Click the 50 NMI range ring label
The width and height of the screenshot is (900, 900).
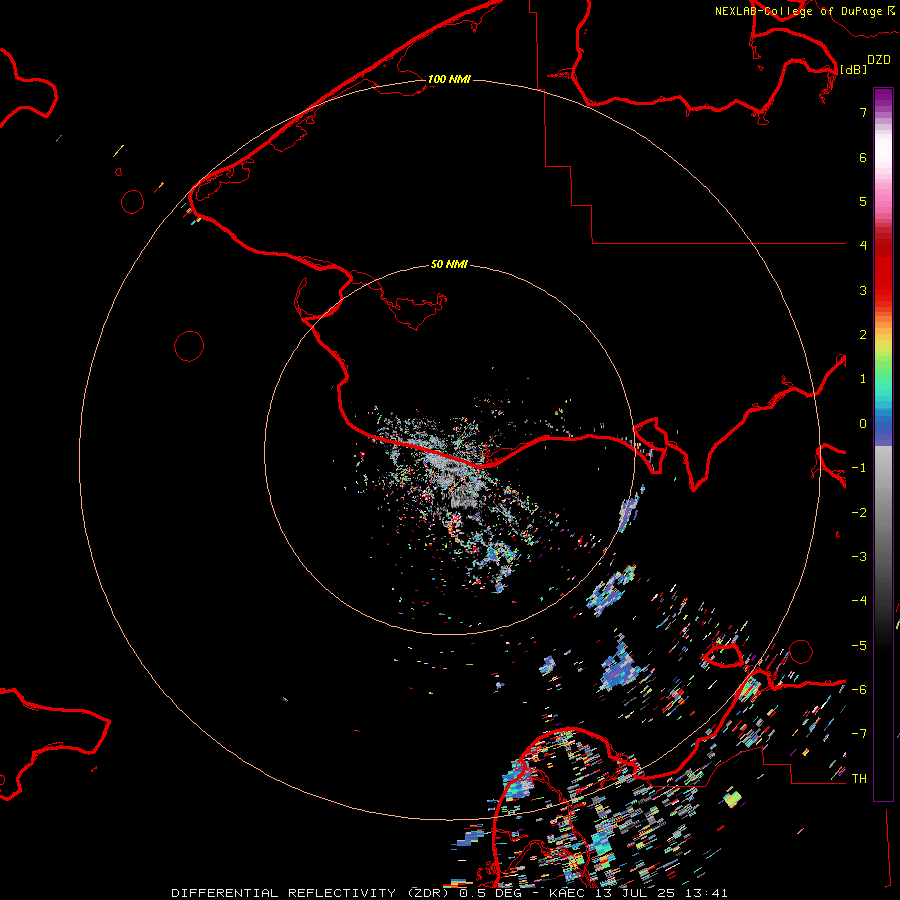tap(449, 264)
